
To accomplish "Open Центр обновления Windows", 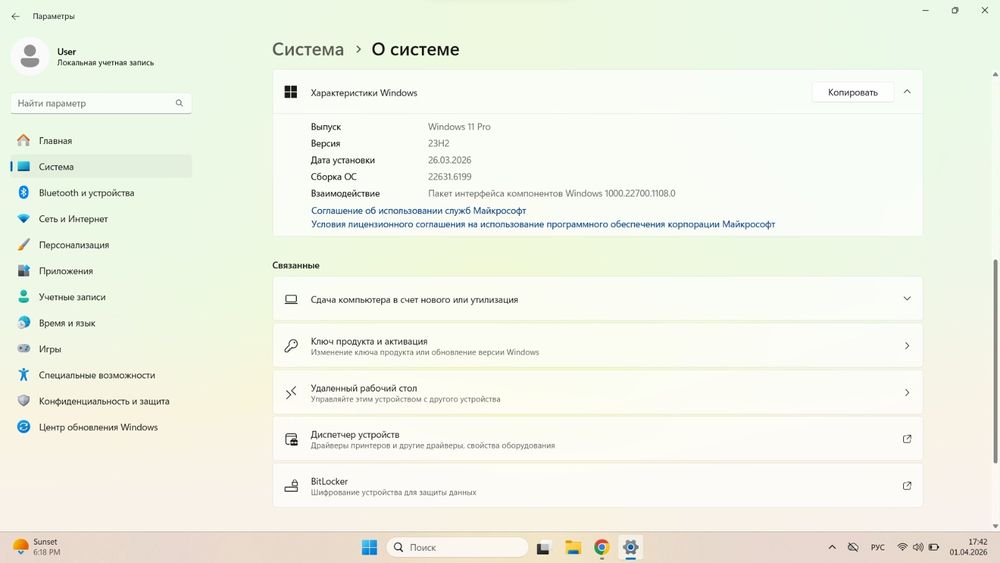I will 101,427.
